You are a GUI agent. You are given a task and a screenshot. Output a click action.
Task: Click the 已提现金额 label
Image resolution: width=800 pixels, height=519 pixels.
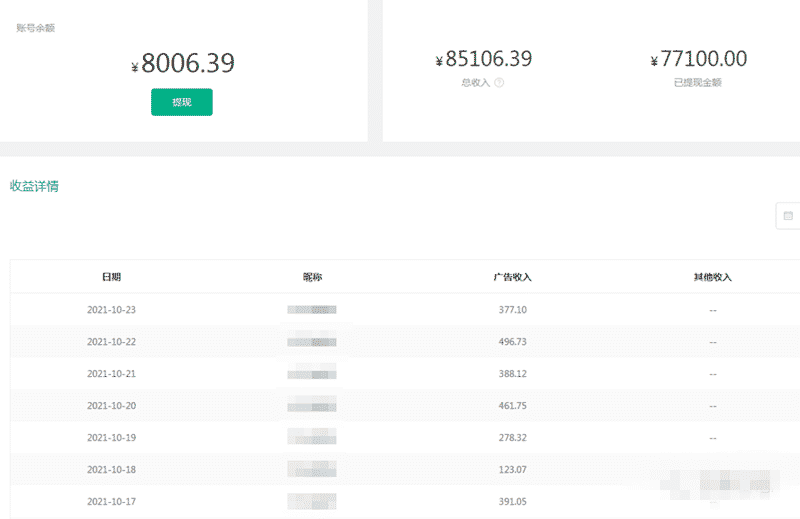tap(698, 83)
